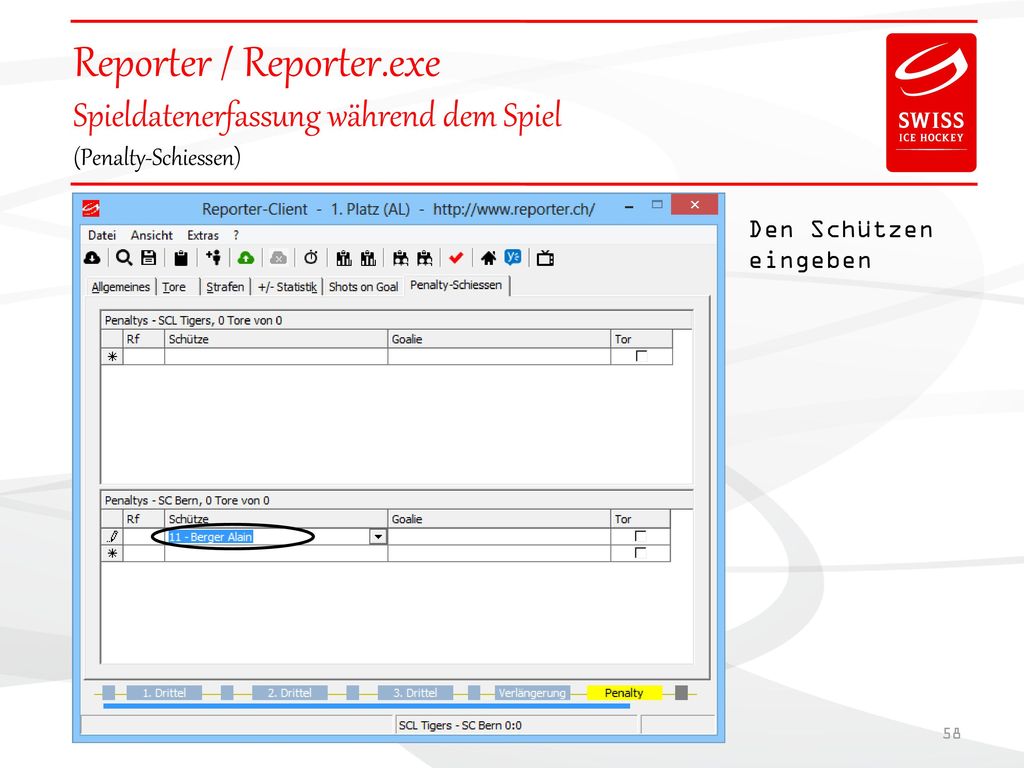Viewport: 1024px width, 768px height.
Task: Click the magnifier search icon
Action: point(124,258)
